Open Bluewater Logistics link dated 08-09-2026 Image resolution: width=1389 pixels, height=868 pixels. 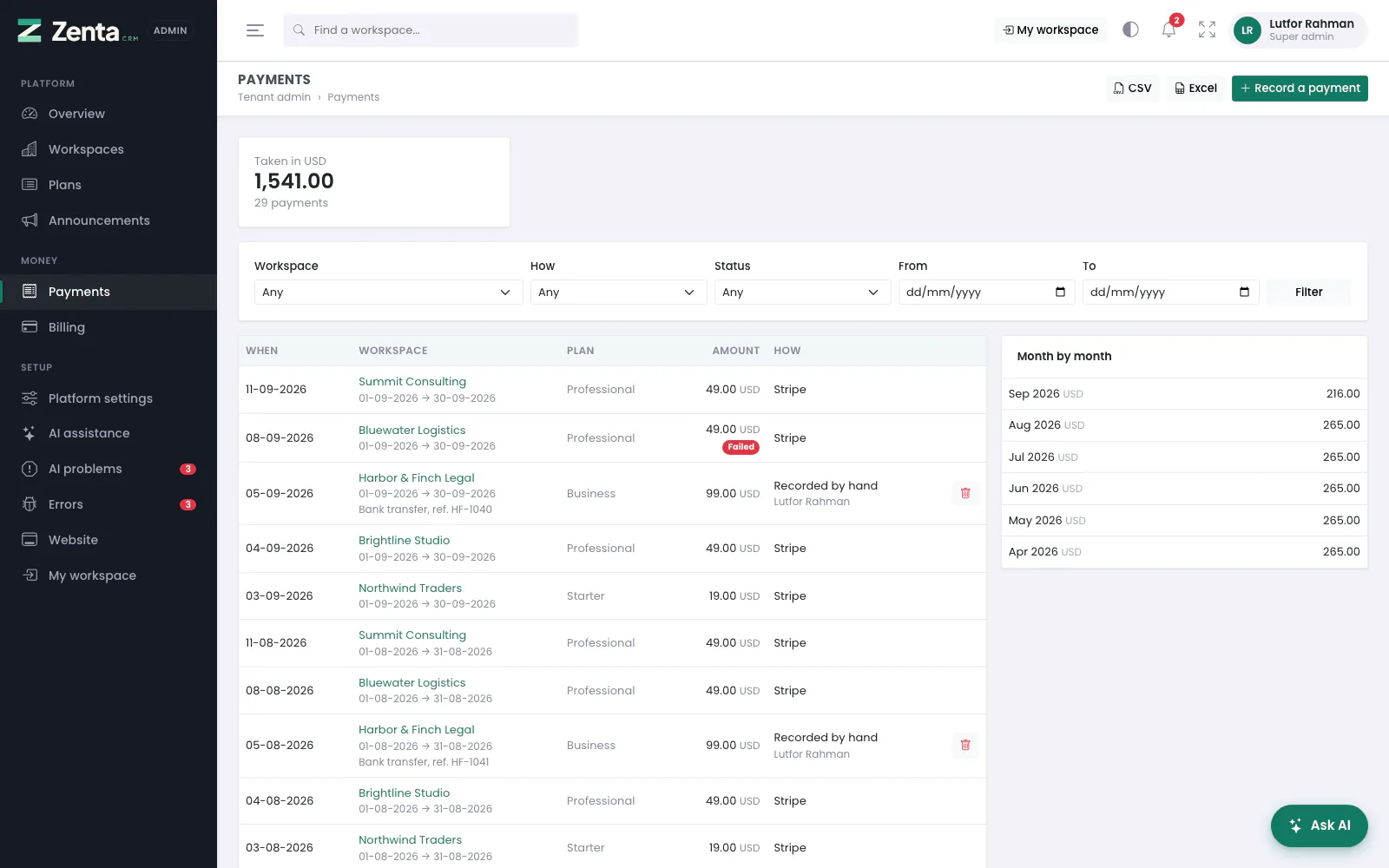[411, 430]
